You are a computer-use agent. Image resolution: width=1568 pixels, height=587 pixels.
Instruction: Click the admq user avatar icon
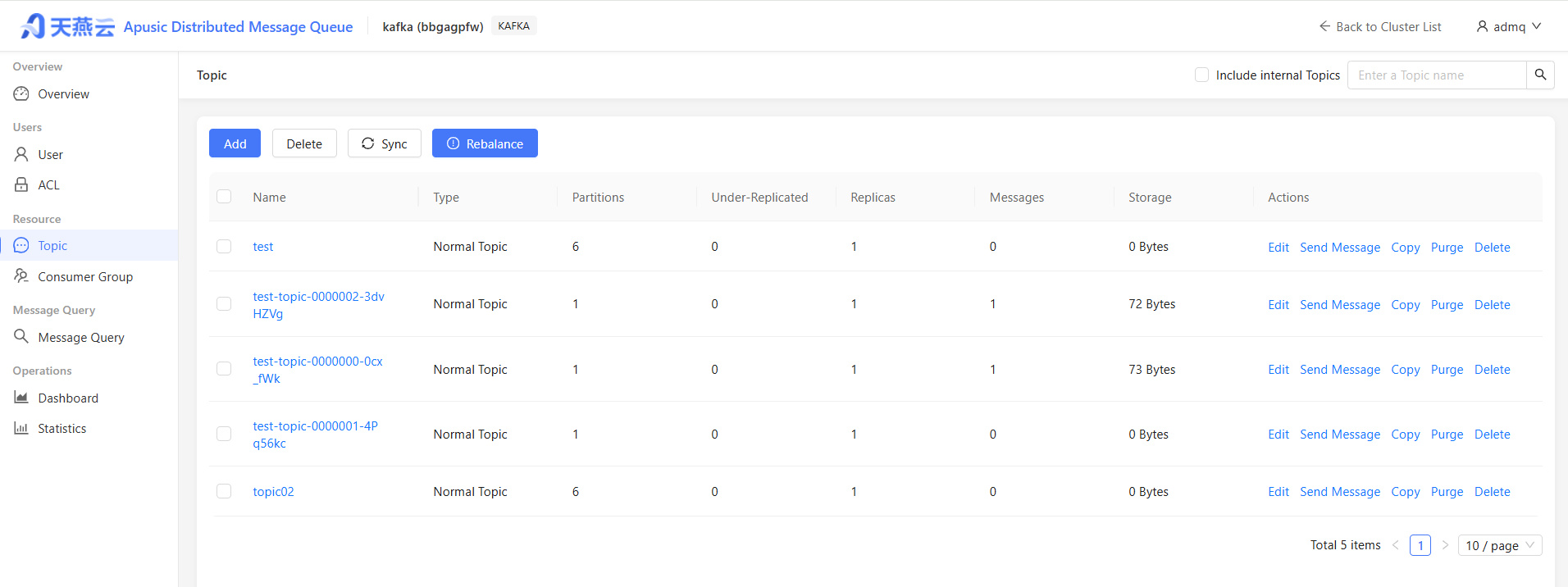(x=1482, y=26)
